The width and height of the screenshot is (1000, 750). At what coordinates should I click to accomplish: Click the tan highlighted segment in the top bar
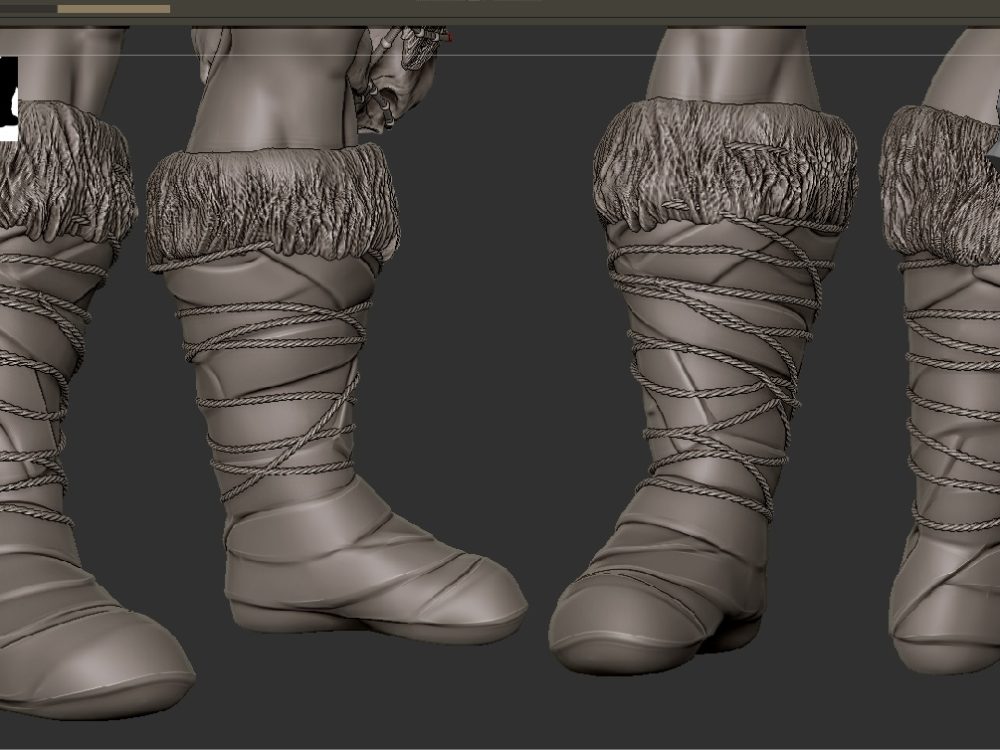(114, 9)
